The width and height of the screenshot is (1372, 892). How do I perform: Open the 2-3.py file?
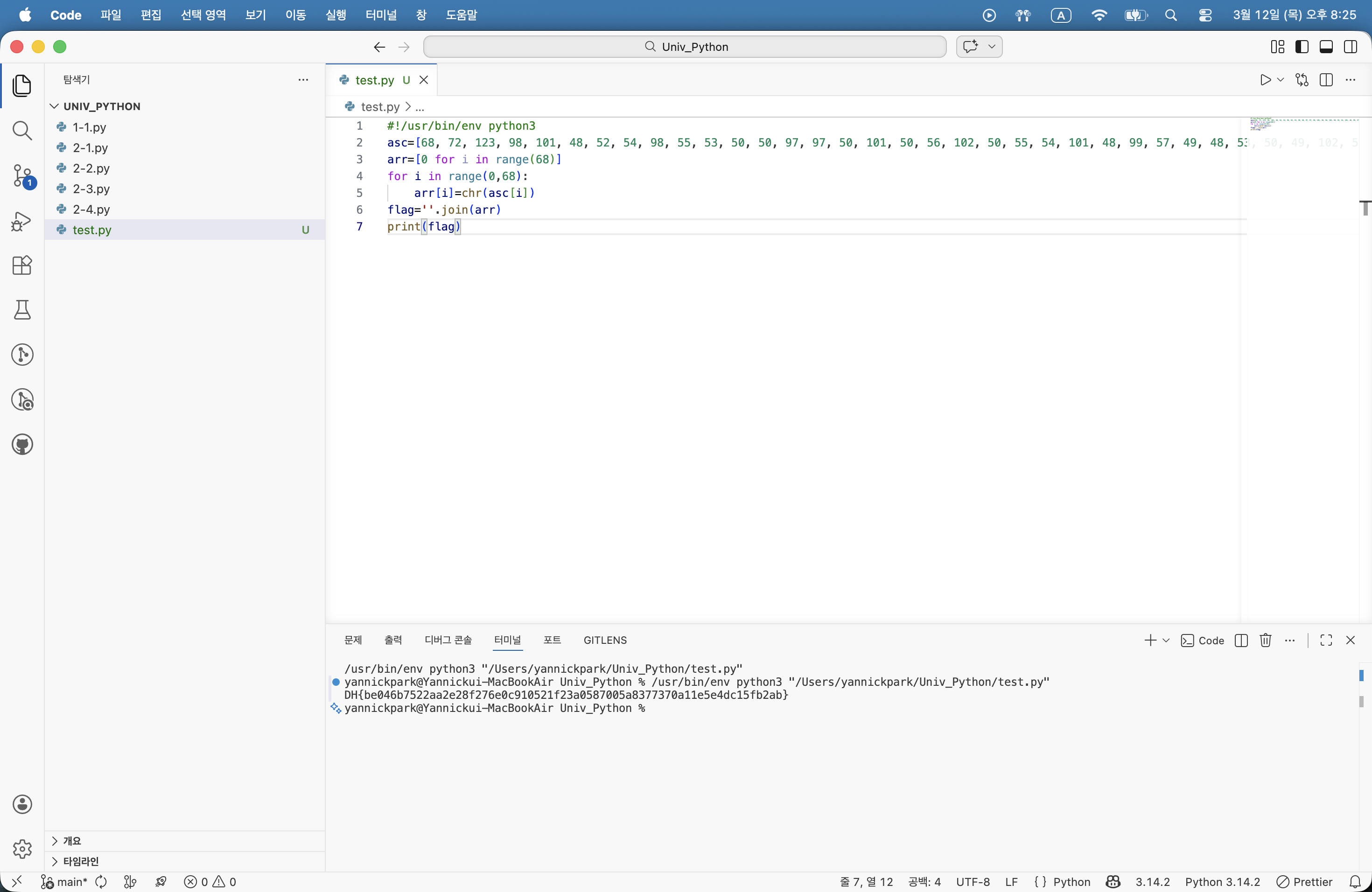point(91,189)
